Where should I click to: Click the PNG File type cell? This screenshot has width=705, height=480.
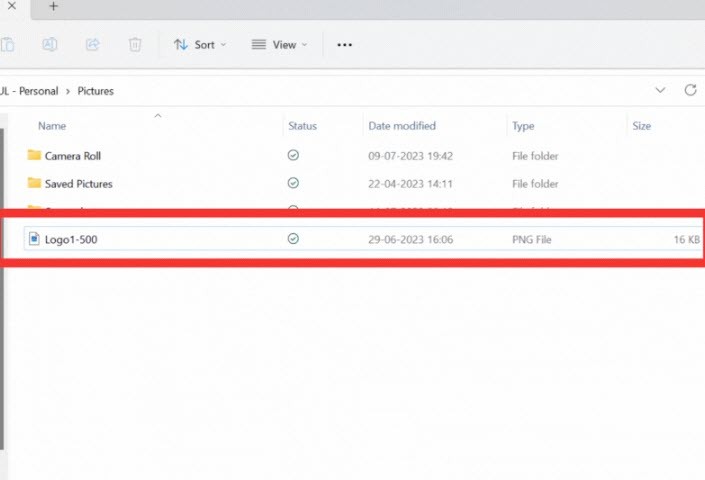[531, 240]
